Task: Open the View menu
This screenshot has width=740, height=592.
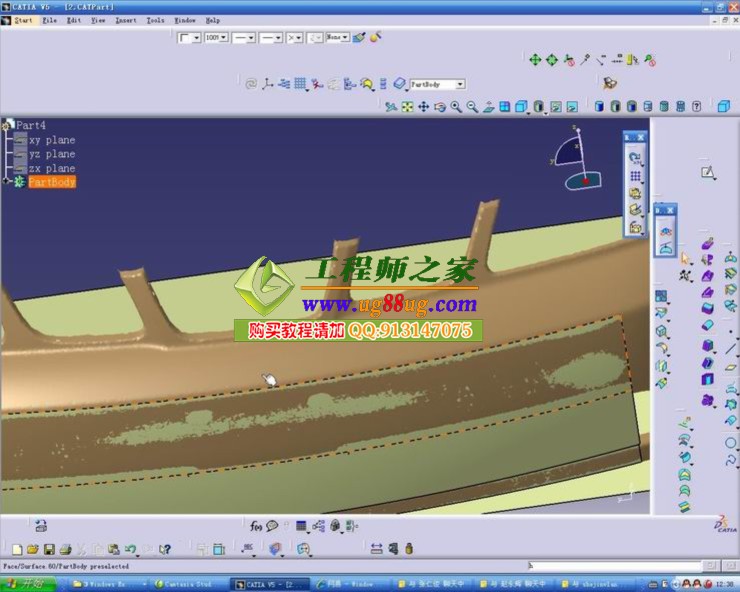Action: click(x=98, y=20)
